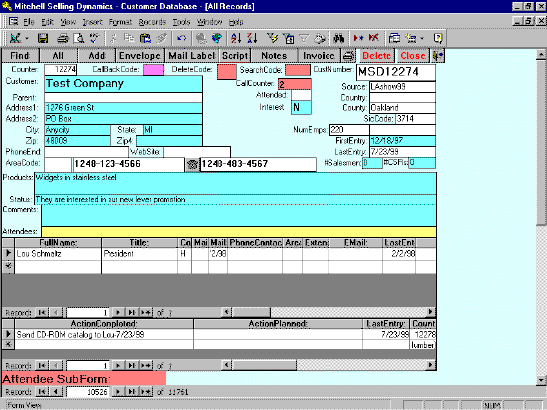Open the Tools menu
This screenshot has width=547, height=410.
coord(181,22)
